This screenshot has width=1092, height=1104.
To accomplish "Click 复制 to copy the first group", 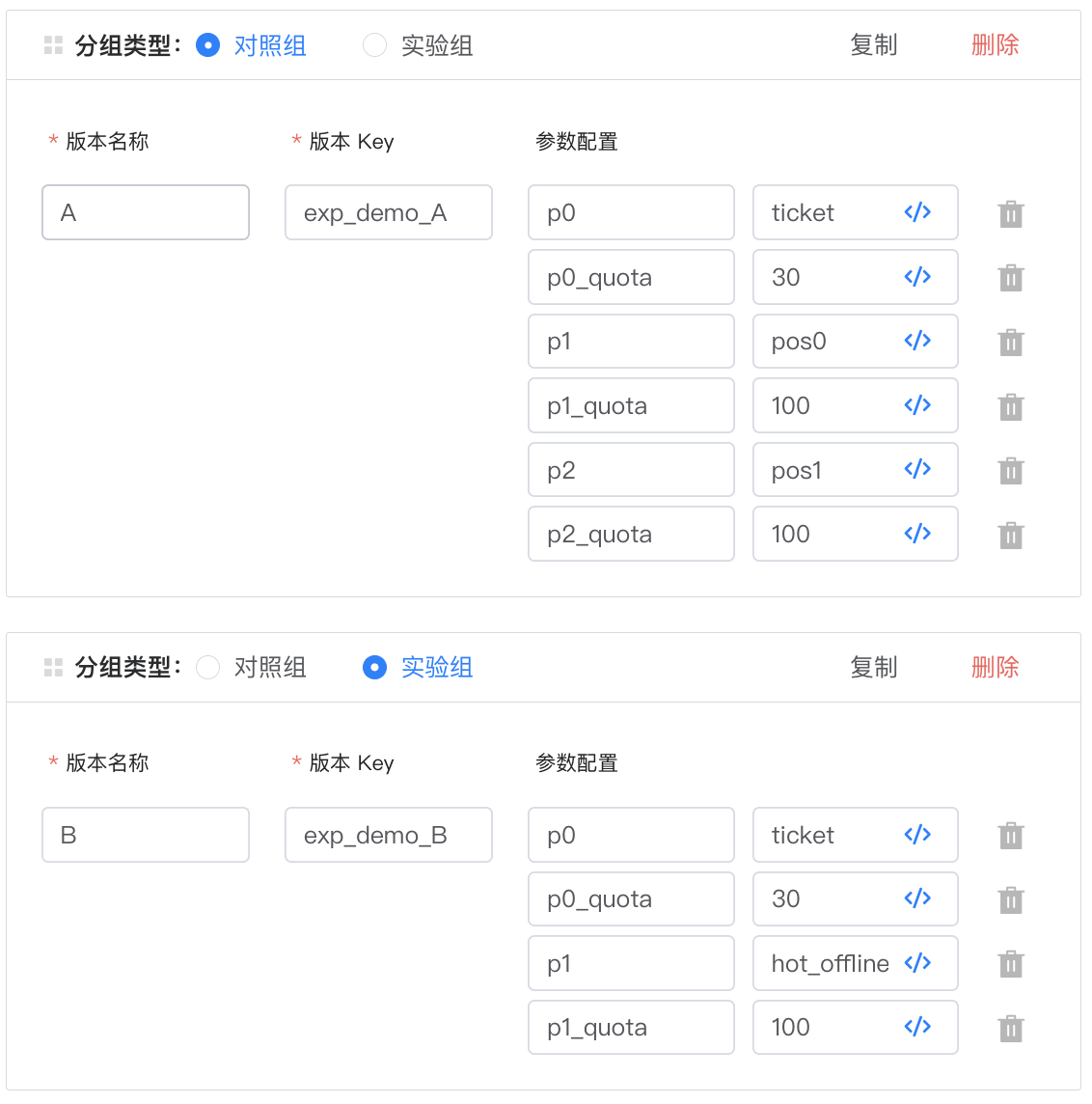I will [873, 45].
